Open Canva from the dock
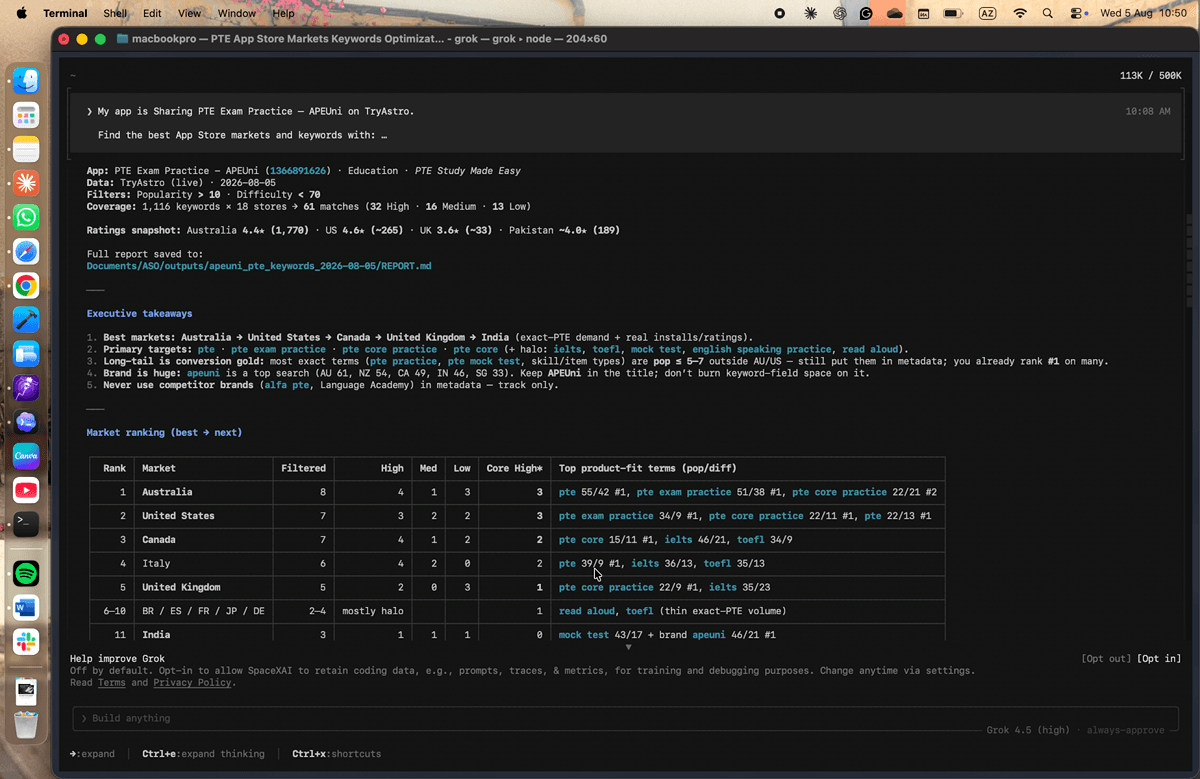Image resolution: width=1200 pixels, height=779 pixels. click(26, 456)
